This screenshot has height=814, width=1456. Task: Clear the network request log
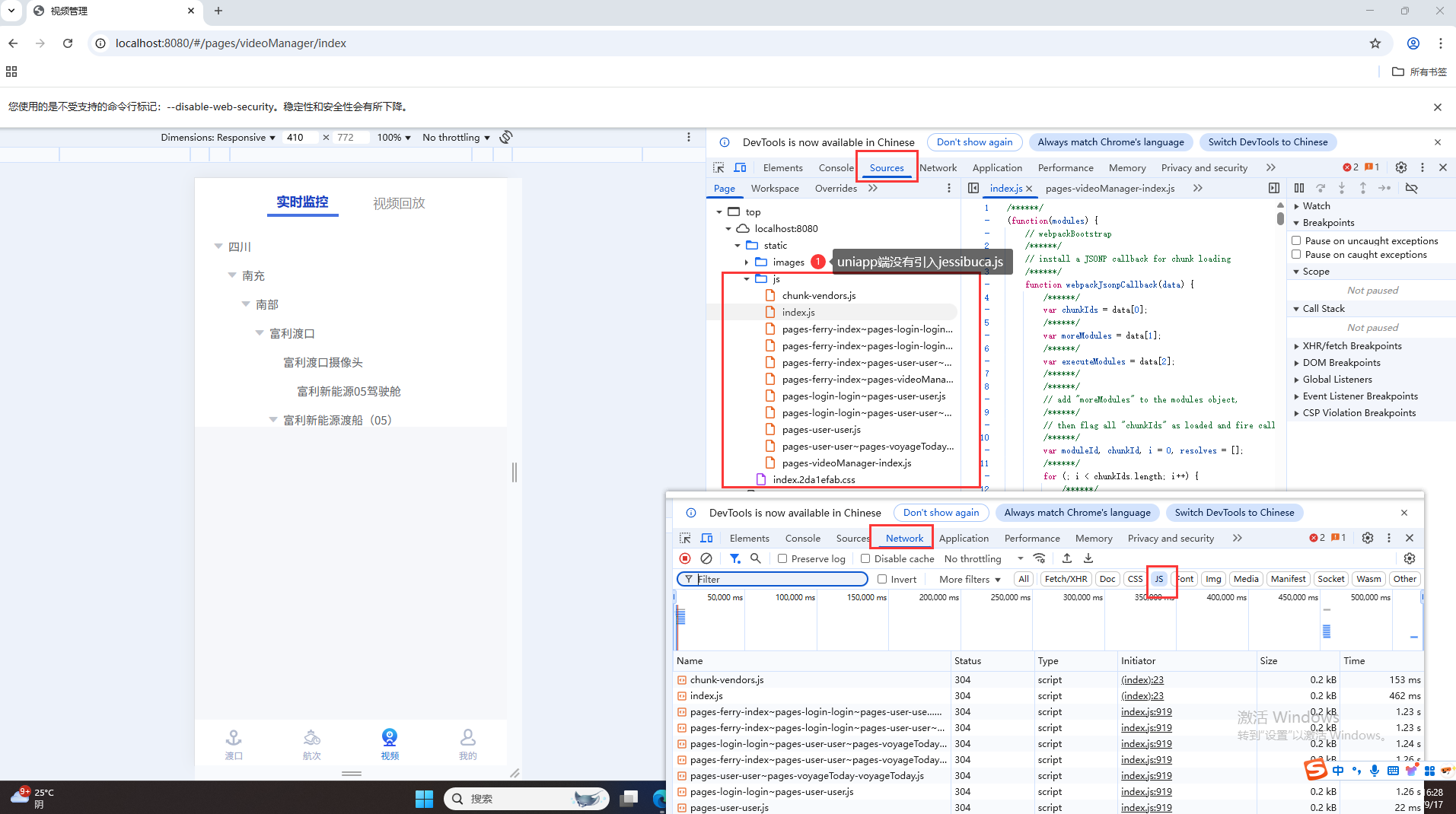tap(706, 558)
